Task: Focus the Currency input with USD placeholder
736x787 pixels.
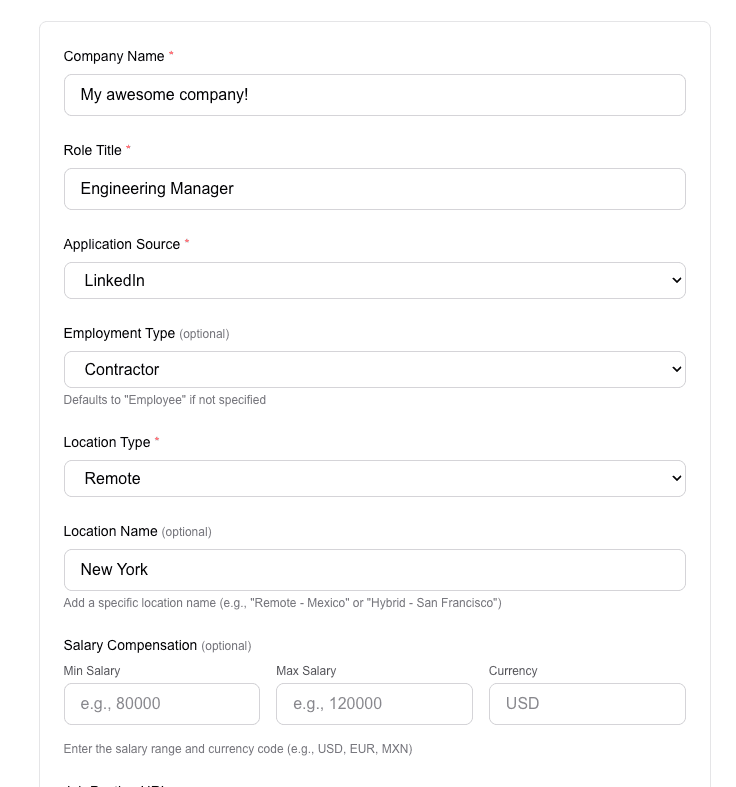Action: 587,704
